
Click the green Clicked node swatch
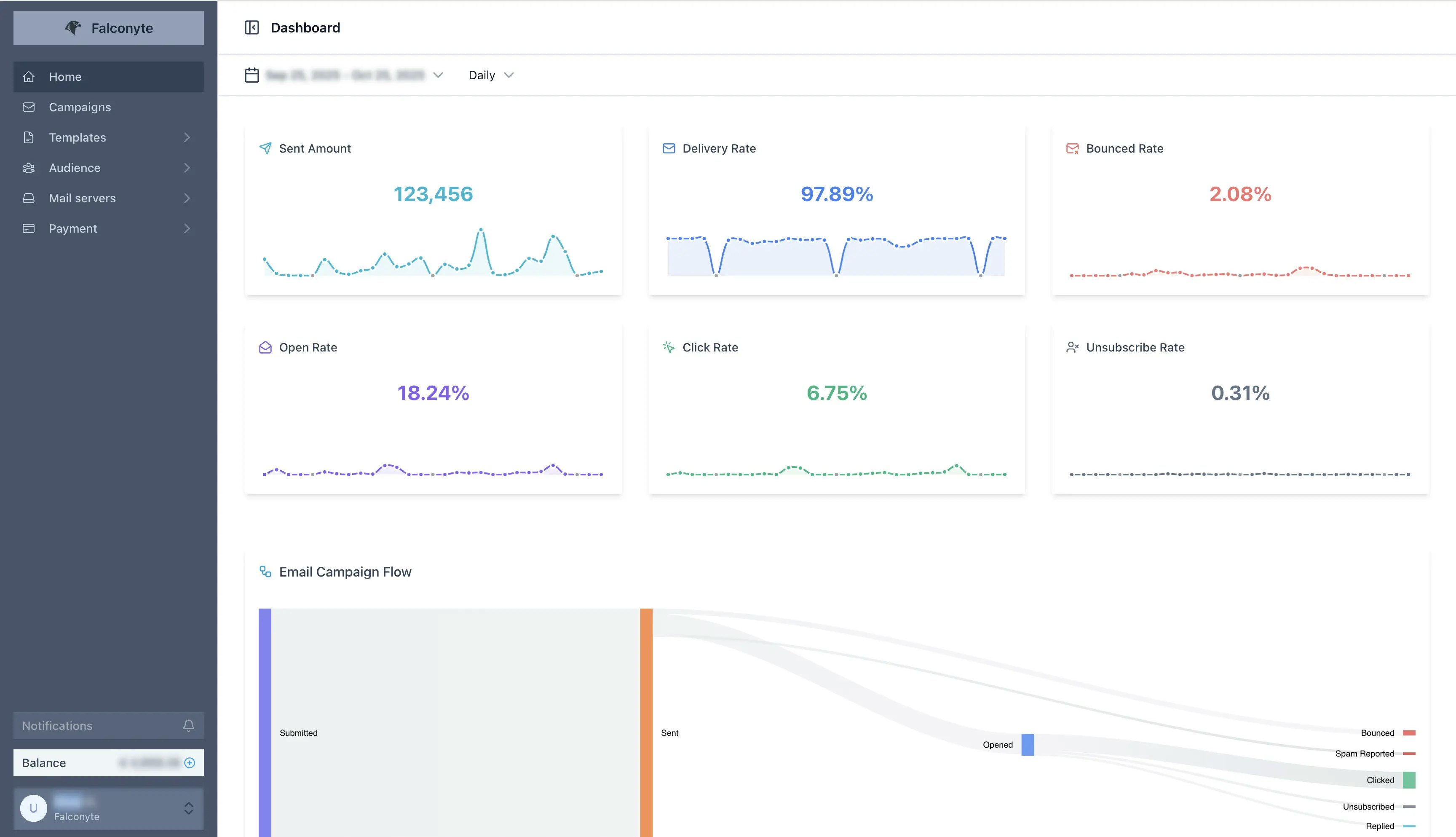(1409, 780)
